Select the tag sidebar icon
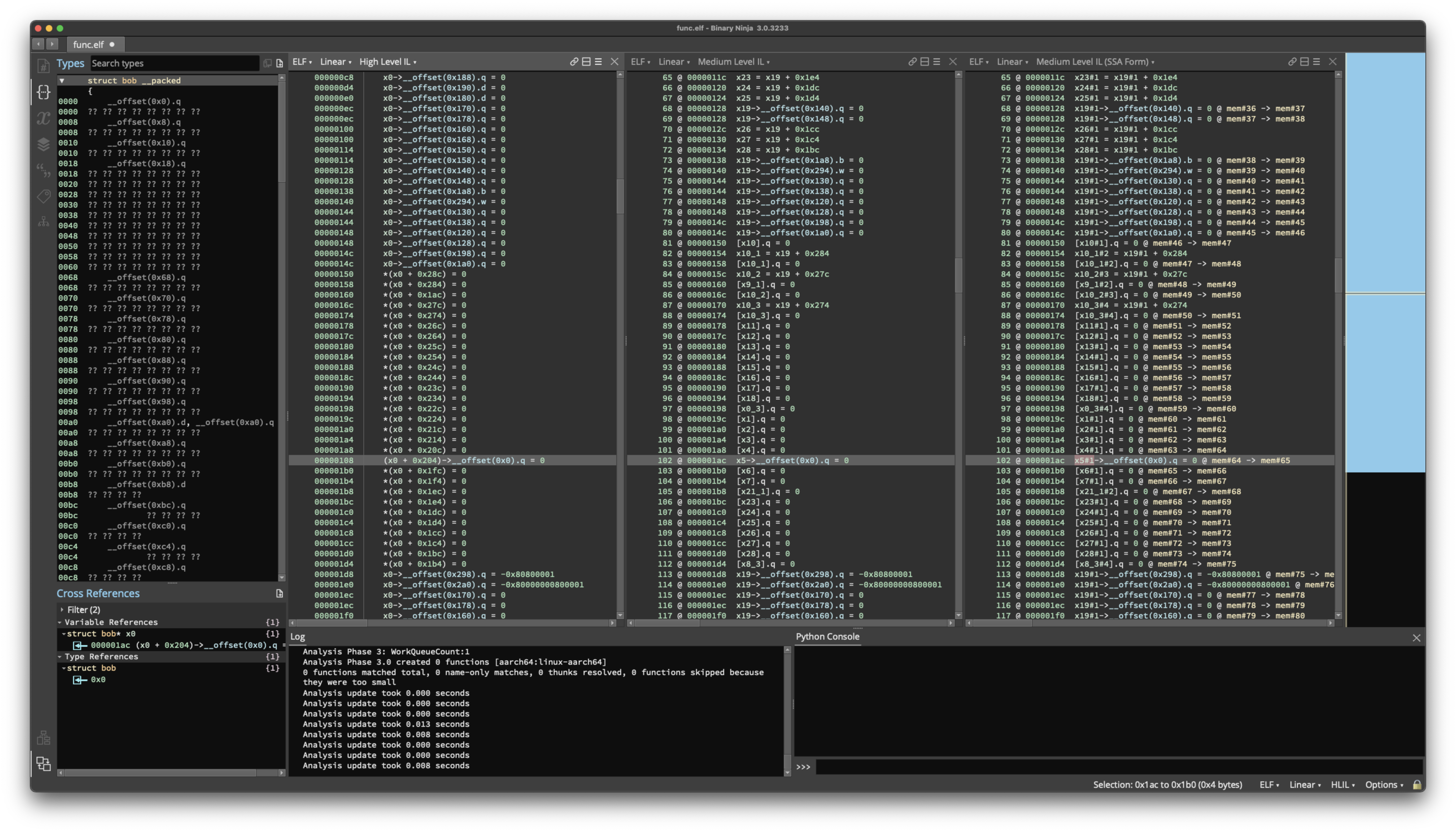Image resolution: width=1456 pixels, height=832 pixels. click(44, 196)
